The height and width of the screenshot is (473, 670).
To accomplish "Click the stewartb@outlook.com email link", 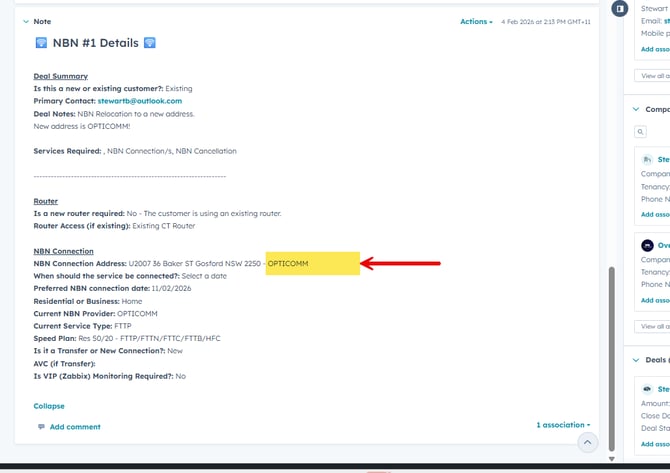I will 140,101.
